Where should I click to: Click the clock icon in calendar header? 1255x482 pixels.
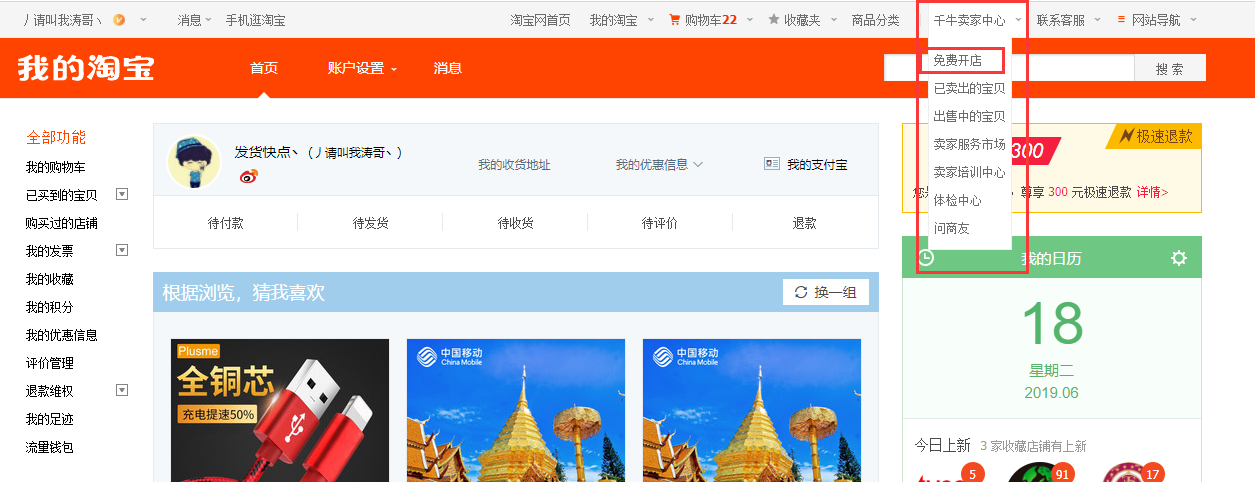[926, 258]
